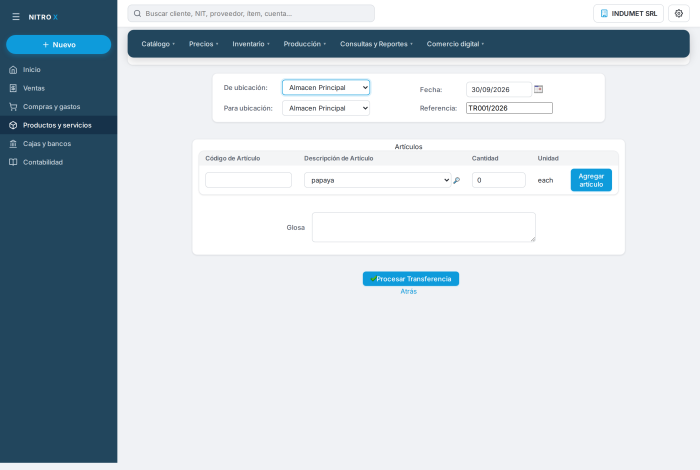Open the Para ubicación dropdown

click(x=326, y=108)
